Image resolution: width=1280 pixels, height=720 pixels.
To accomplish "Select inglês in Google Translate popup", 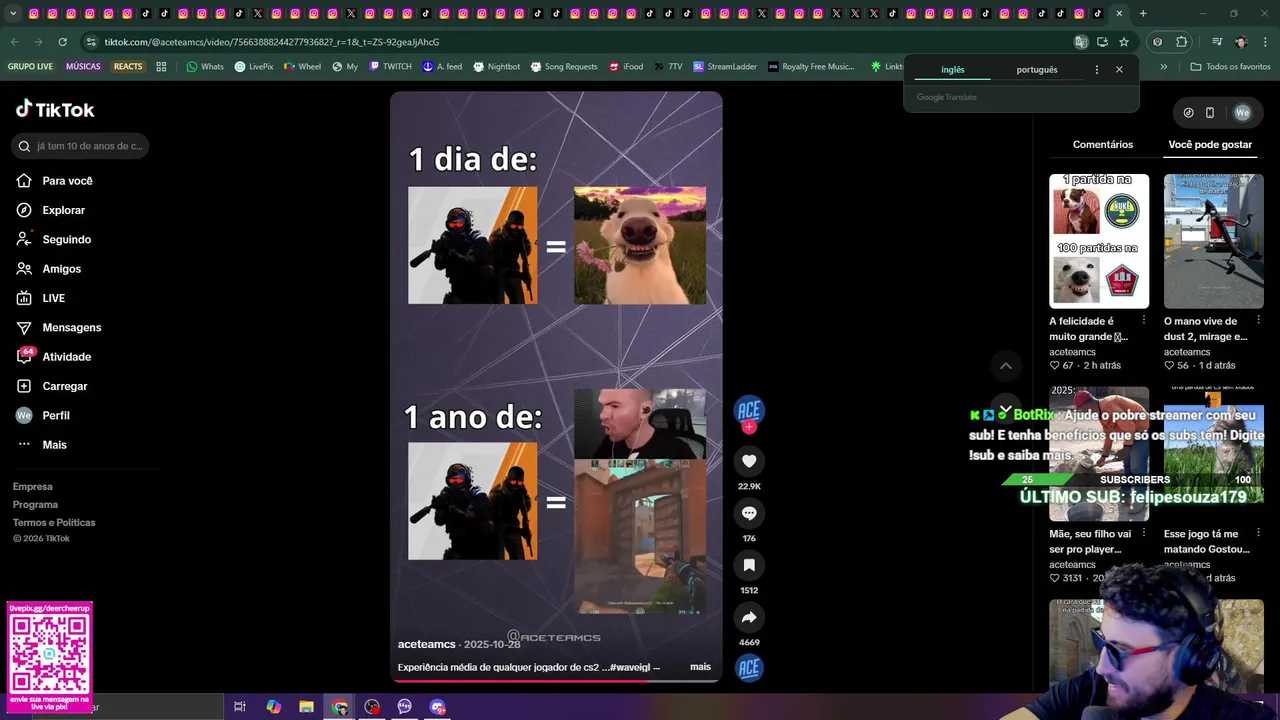I will pyautogui.click(x=953, y=70).
